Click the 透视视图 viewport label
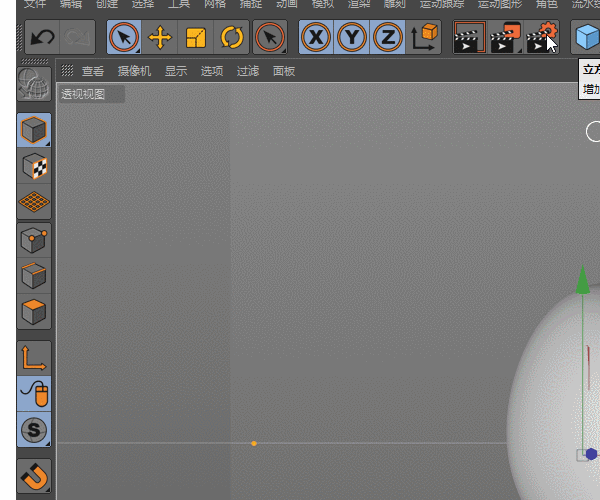 tap(83, 94)
